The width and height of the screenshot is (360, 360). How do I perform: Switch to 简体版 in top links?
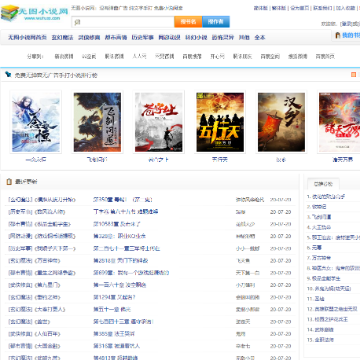[x=260, y=8]
